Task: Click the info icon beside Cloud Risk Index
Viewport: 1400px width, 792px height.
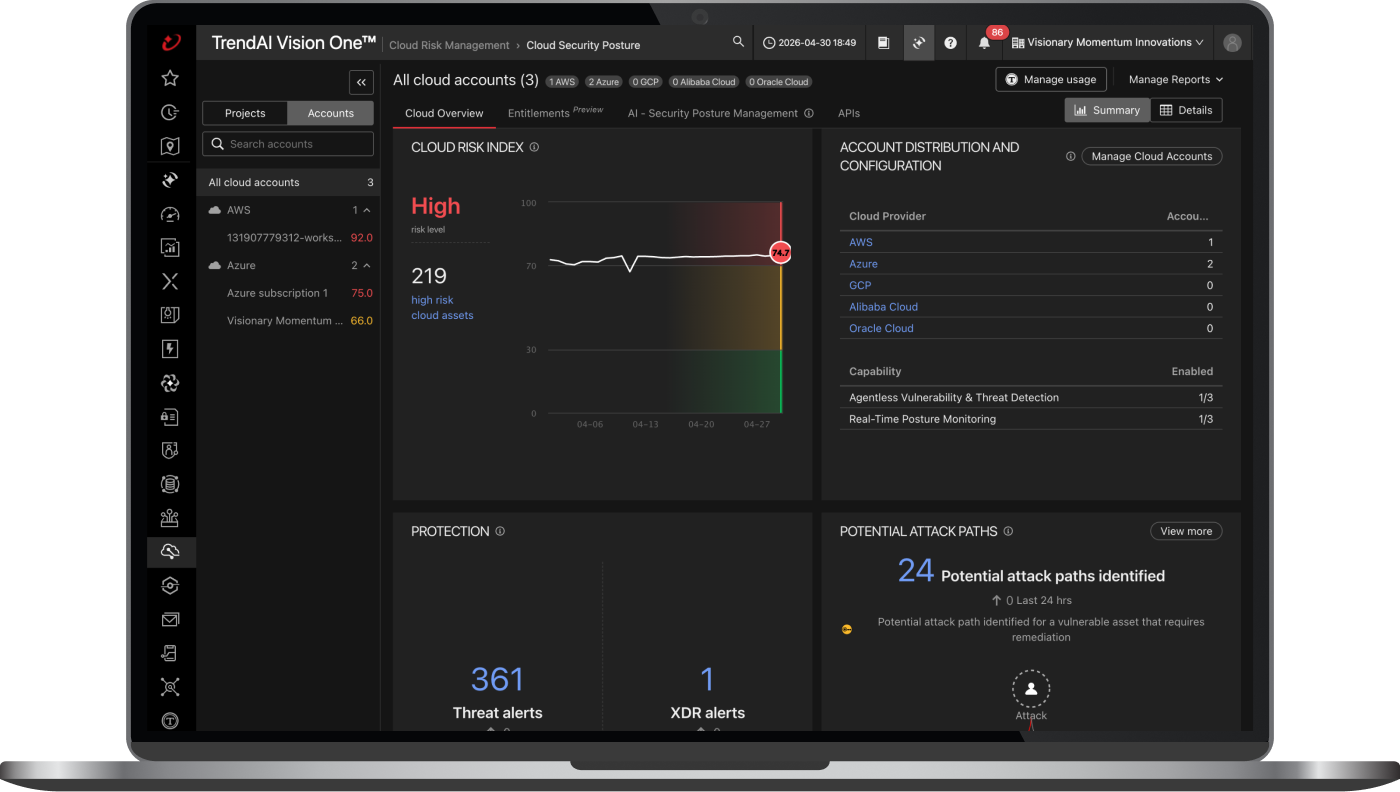Action: coord(534,147)
